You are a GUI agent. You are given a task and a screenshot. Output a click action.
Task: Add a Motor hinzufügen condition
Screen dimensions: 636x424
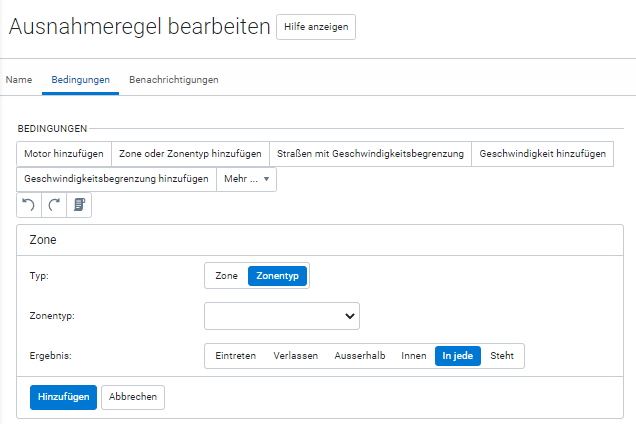click(64, 153)
